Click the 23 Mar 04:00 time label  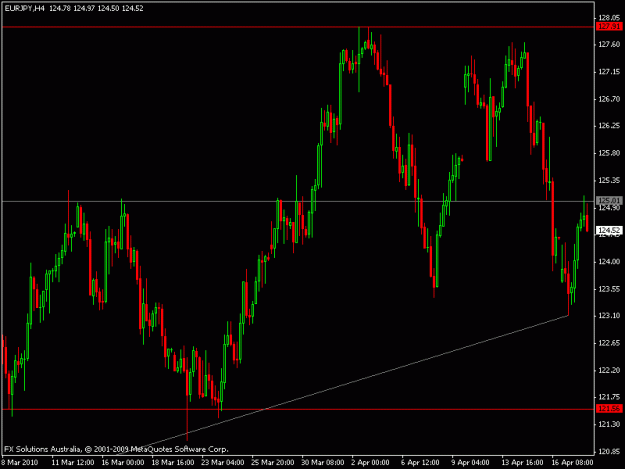pos(223,462)
